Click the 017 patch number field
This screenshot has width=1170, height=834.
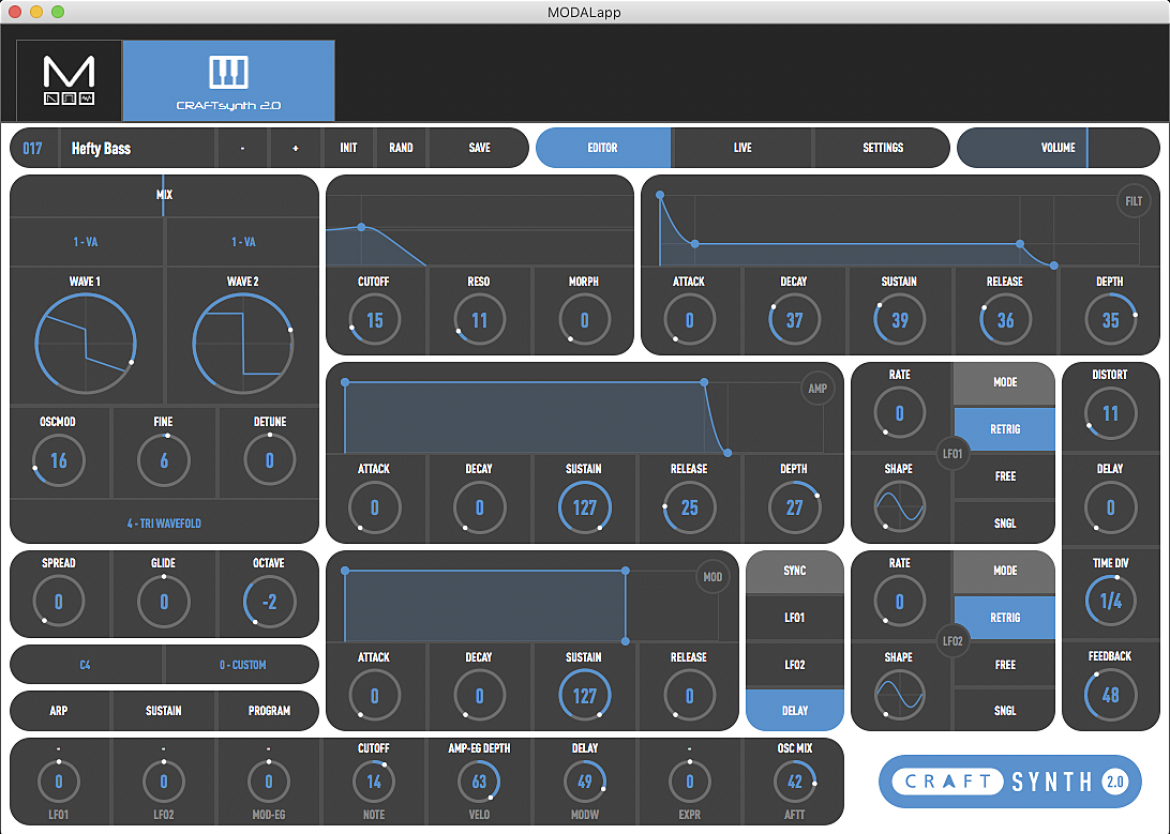pyautogui.click(x=34, y=148)
